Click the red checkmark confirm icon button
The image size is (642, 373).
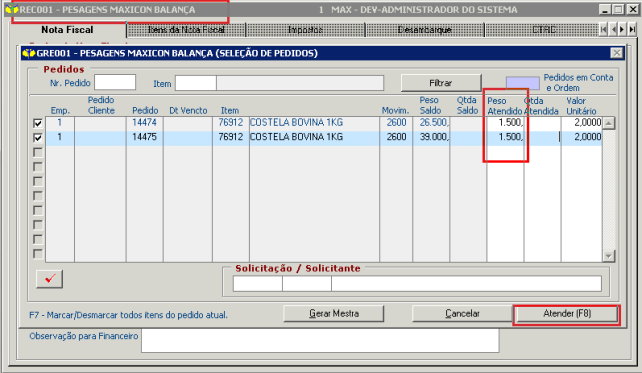click(49, 279)
